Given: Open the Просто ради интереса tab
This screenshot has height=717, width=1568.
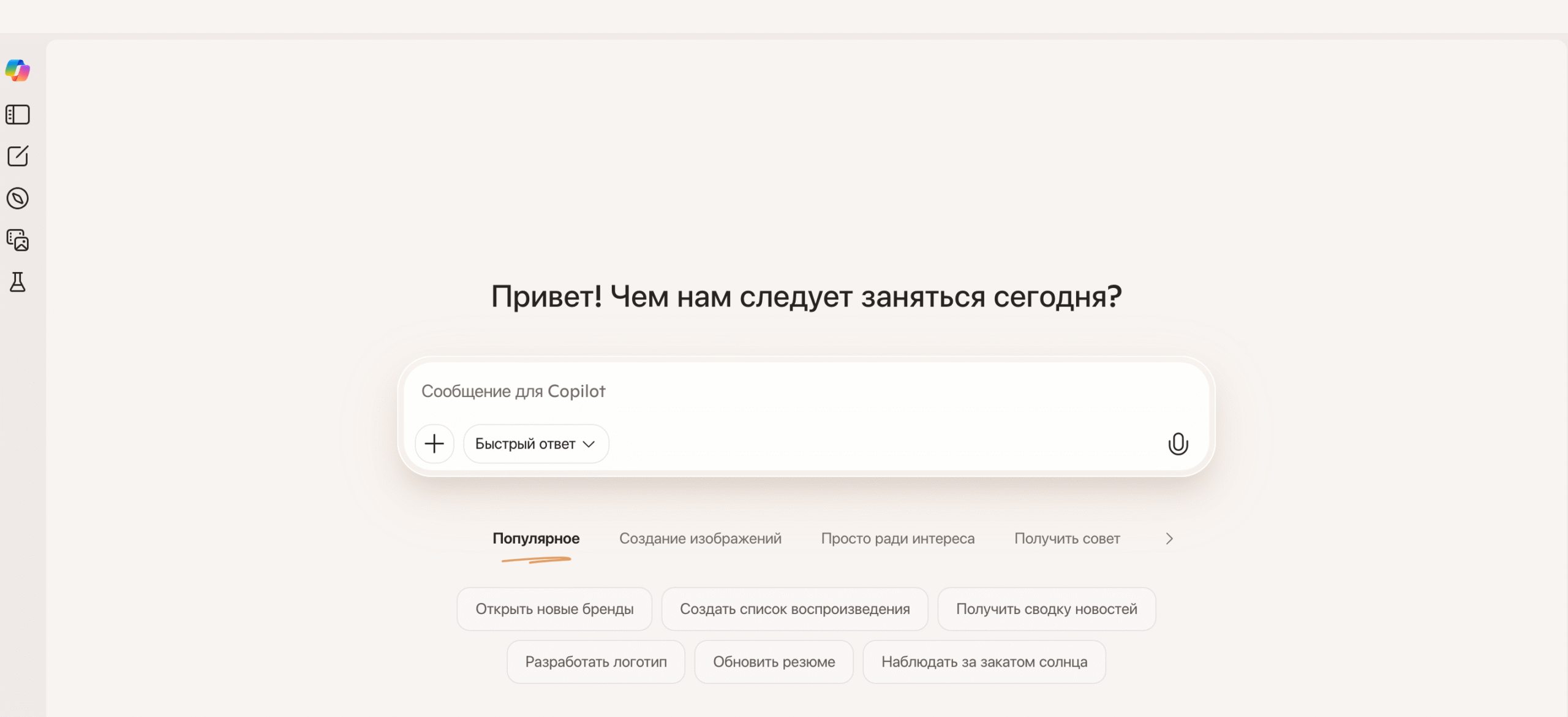Looking at the screenshot, I should click(897, 538).
